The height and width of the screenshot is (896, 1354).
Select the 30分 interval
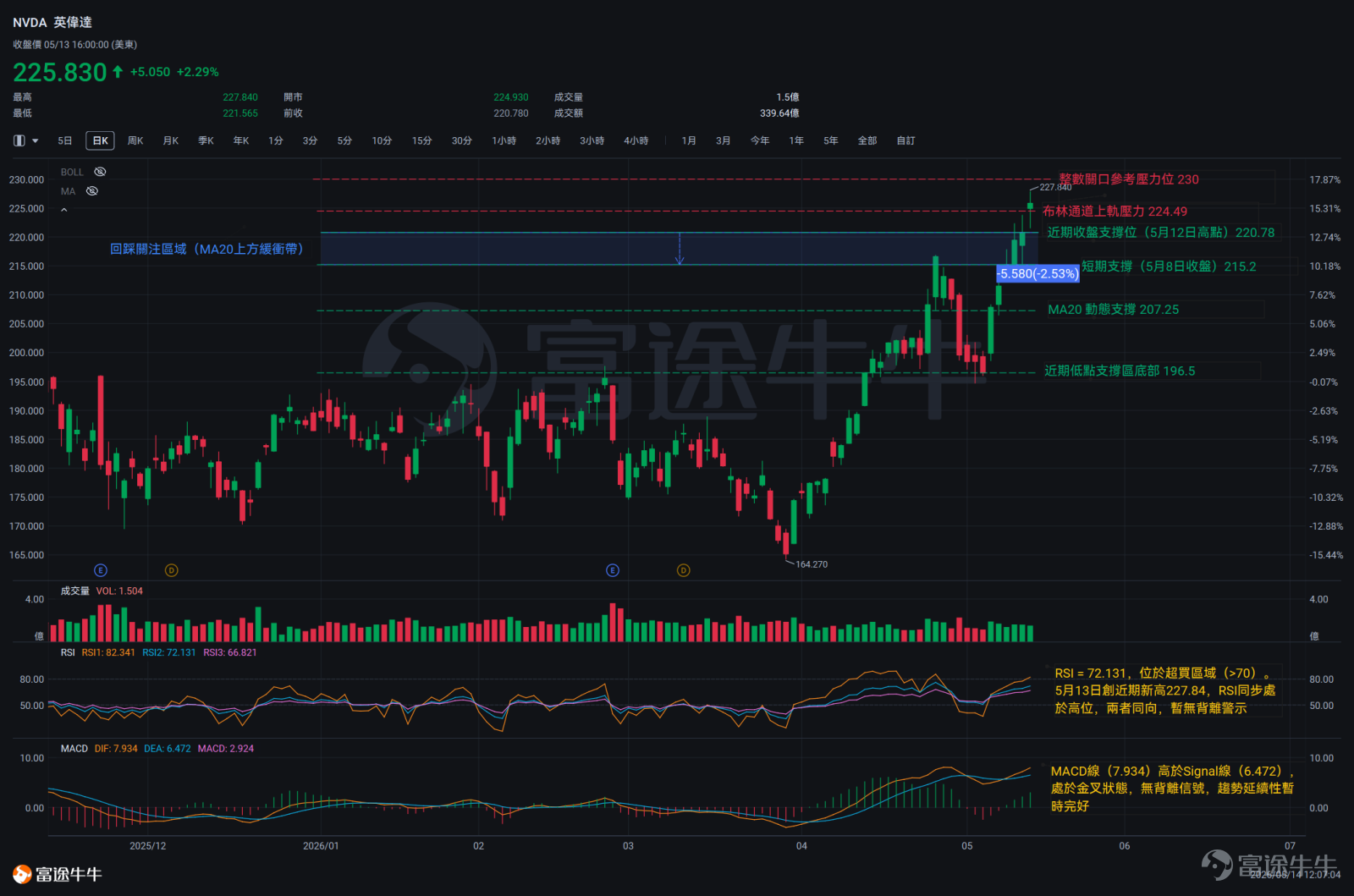[x=462, y=140]
